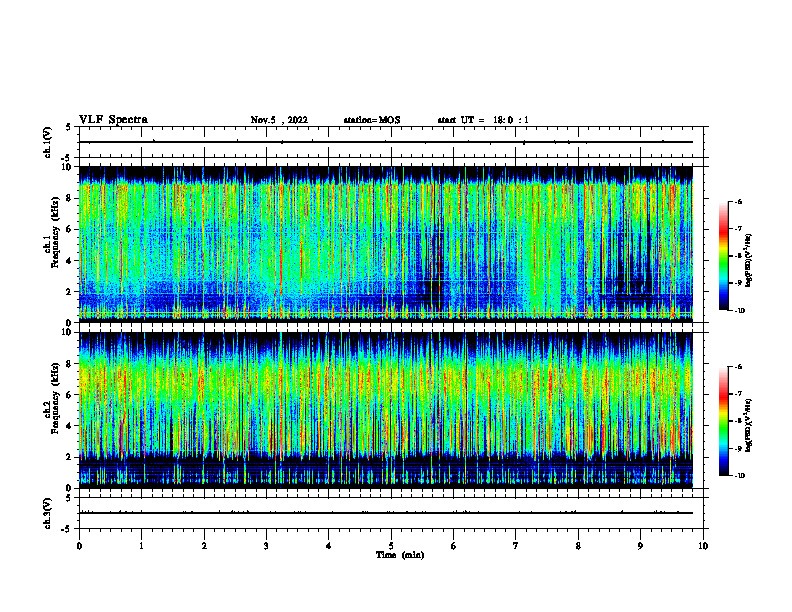Click the "-10" label on upper colorbar

(739, 311)
